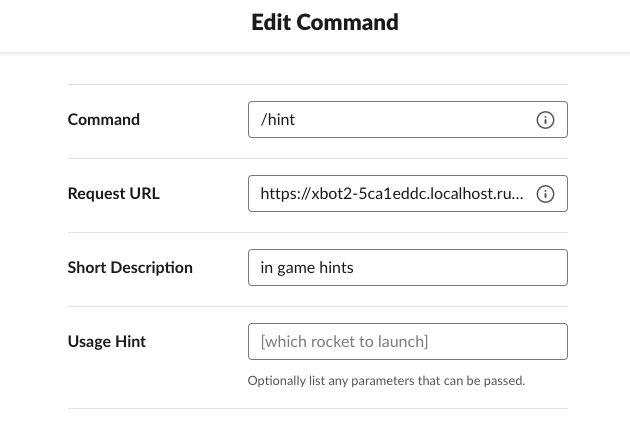Click the "Short Description" field label

coord(130,268)
